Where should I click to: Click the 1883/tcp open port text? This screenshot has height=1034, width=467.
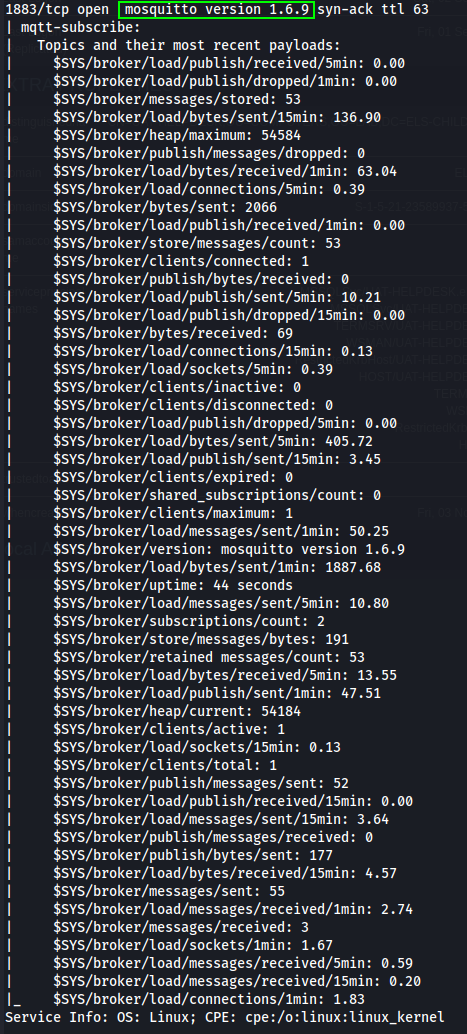tap(59, 10)
